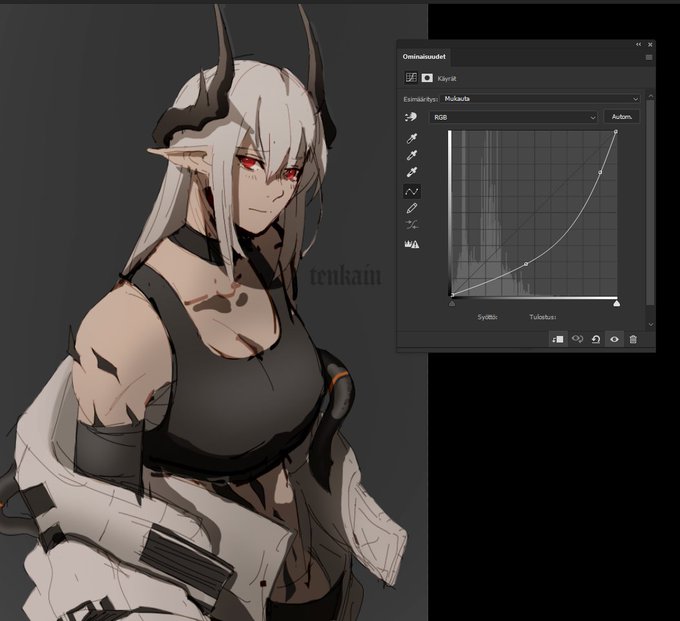The height and width of the screenshot is (621, 680).
Task: Select the white point eyedropper
Action: [412, 172]
